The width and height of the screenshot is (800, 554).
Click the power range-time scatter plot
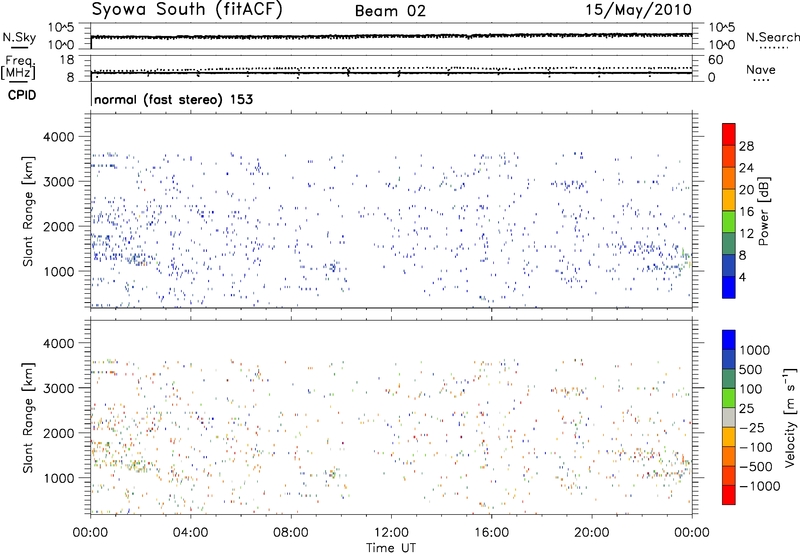click(391, 211)
